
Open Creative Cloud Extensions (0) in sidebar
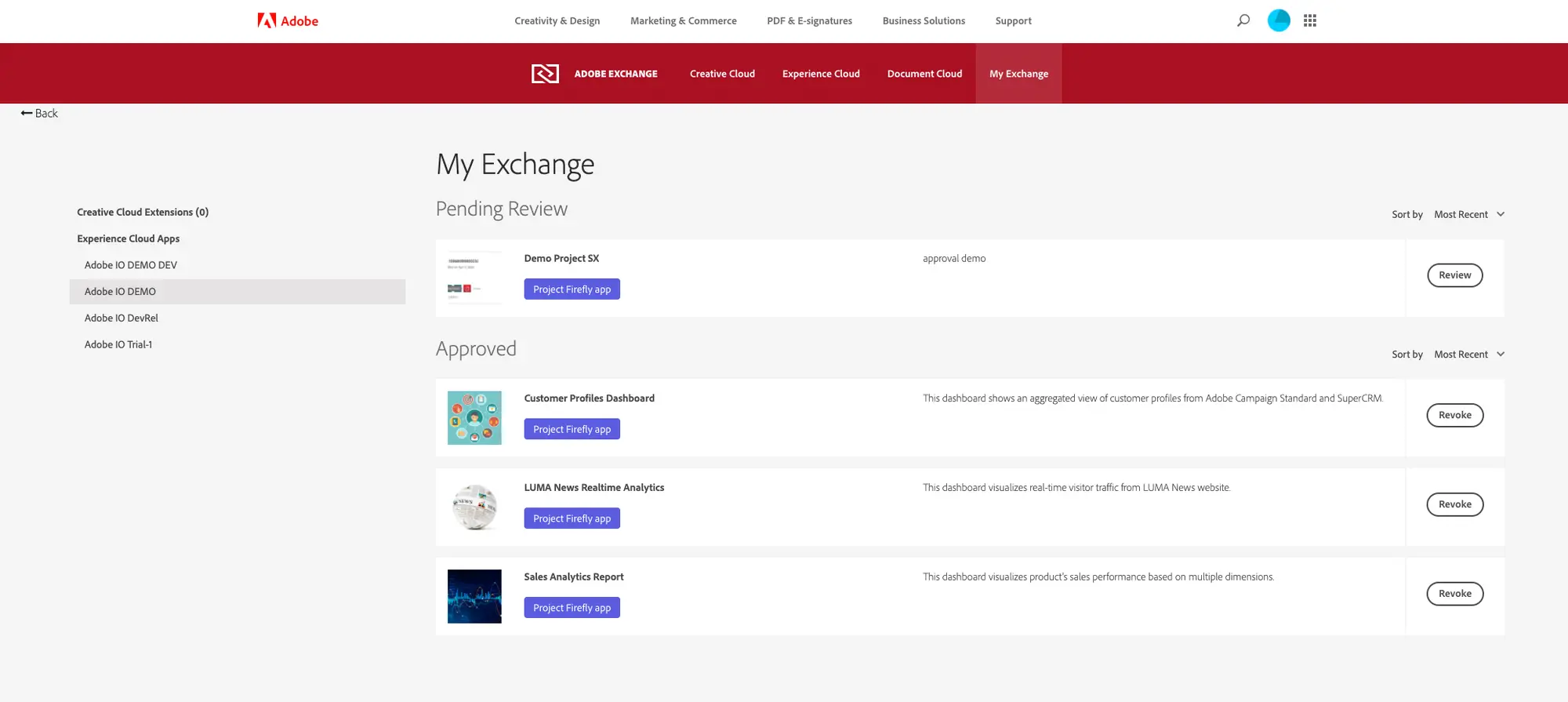click(x=143, y=213)
